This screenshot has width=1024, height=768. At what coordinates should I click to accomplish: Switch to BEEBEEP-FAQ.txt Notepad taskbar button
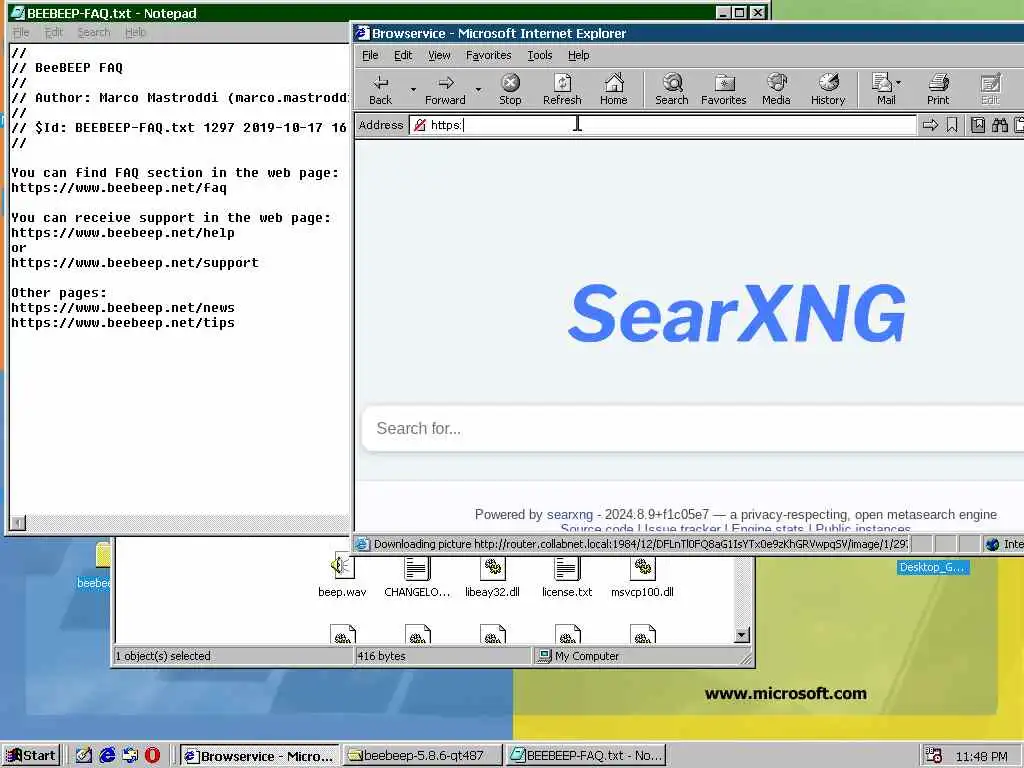coord(586,756)
